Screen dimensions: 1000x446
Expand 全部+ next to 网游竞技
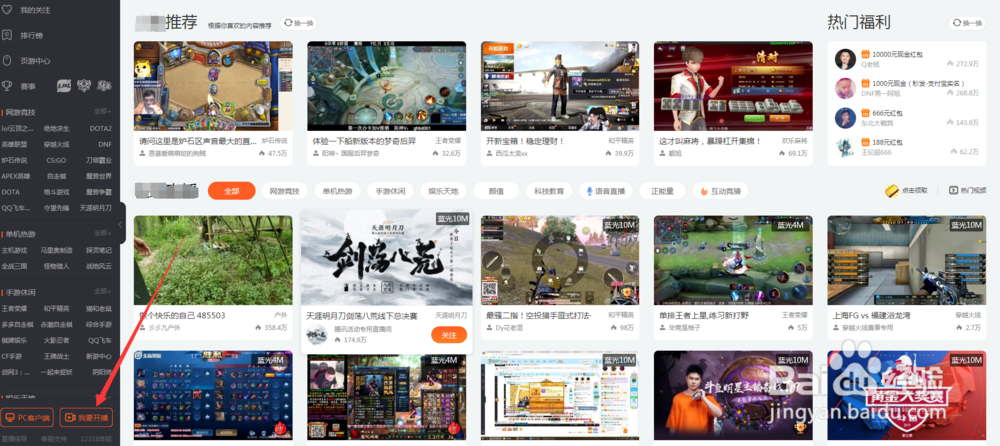[x=103, y=112]
